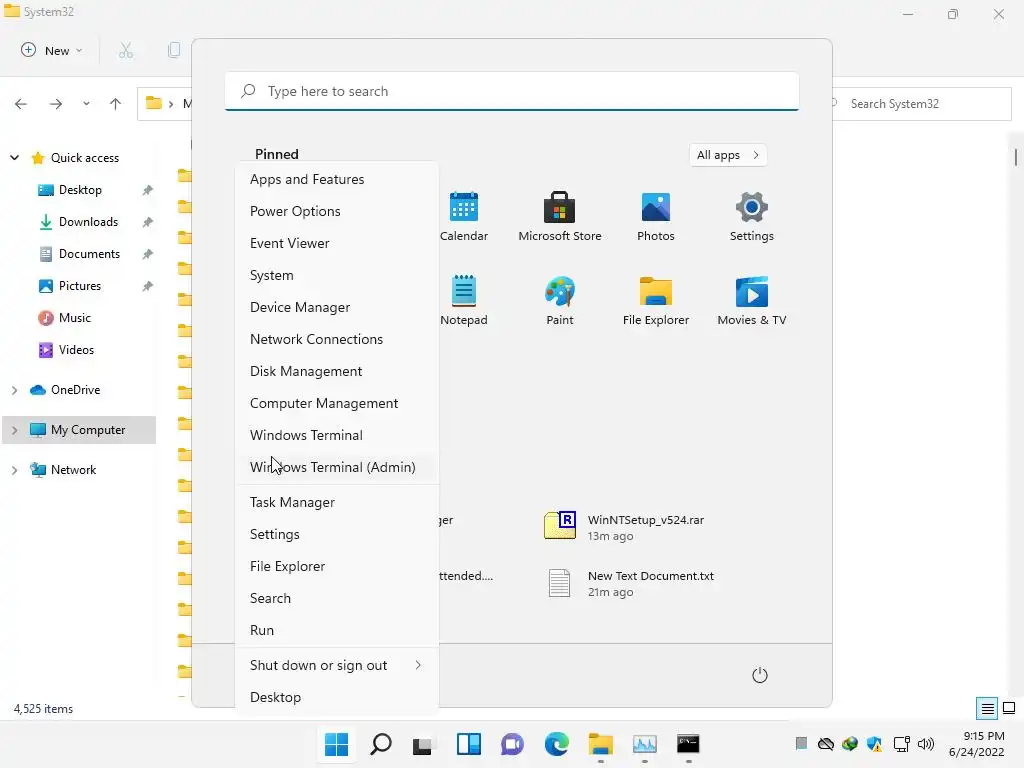Go forward in File Explorer
This screenshot has width=1024, height=768.
click(56, 104)
